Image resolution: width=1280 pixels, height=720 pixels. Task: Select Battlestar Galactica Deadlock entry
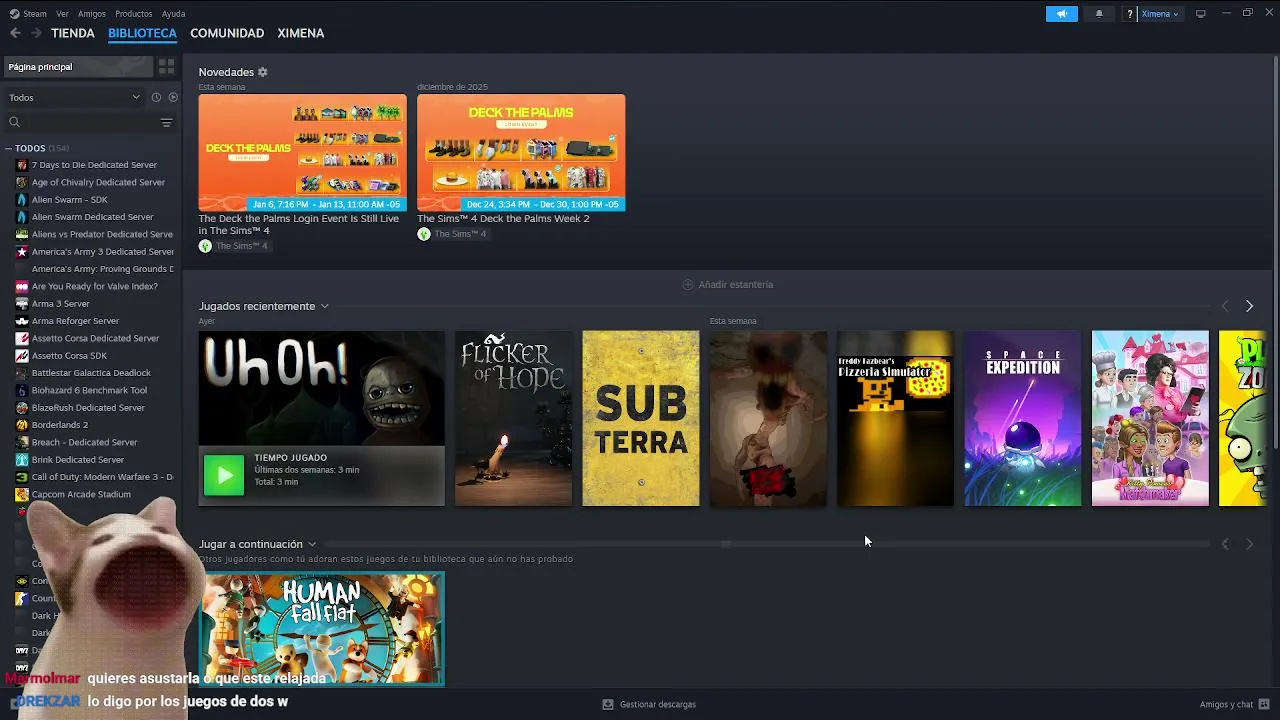click(x=91, y=373)
